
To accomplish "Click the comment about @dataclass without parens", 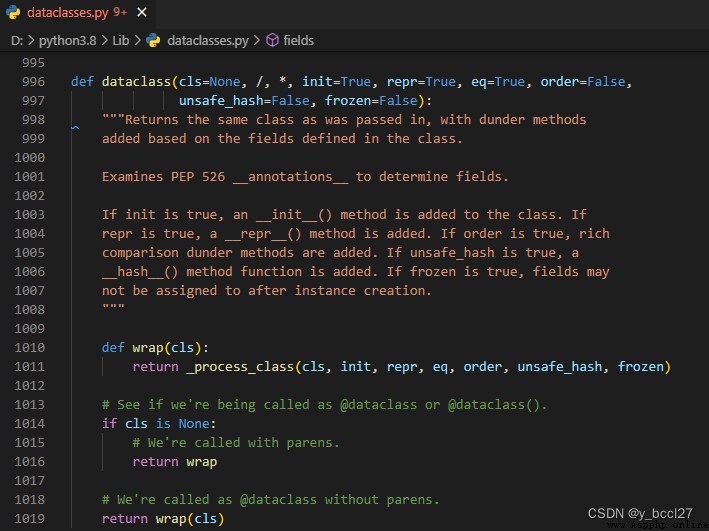I will (270, 500).
